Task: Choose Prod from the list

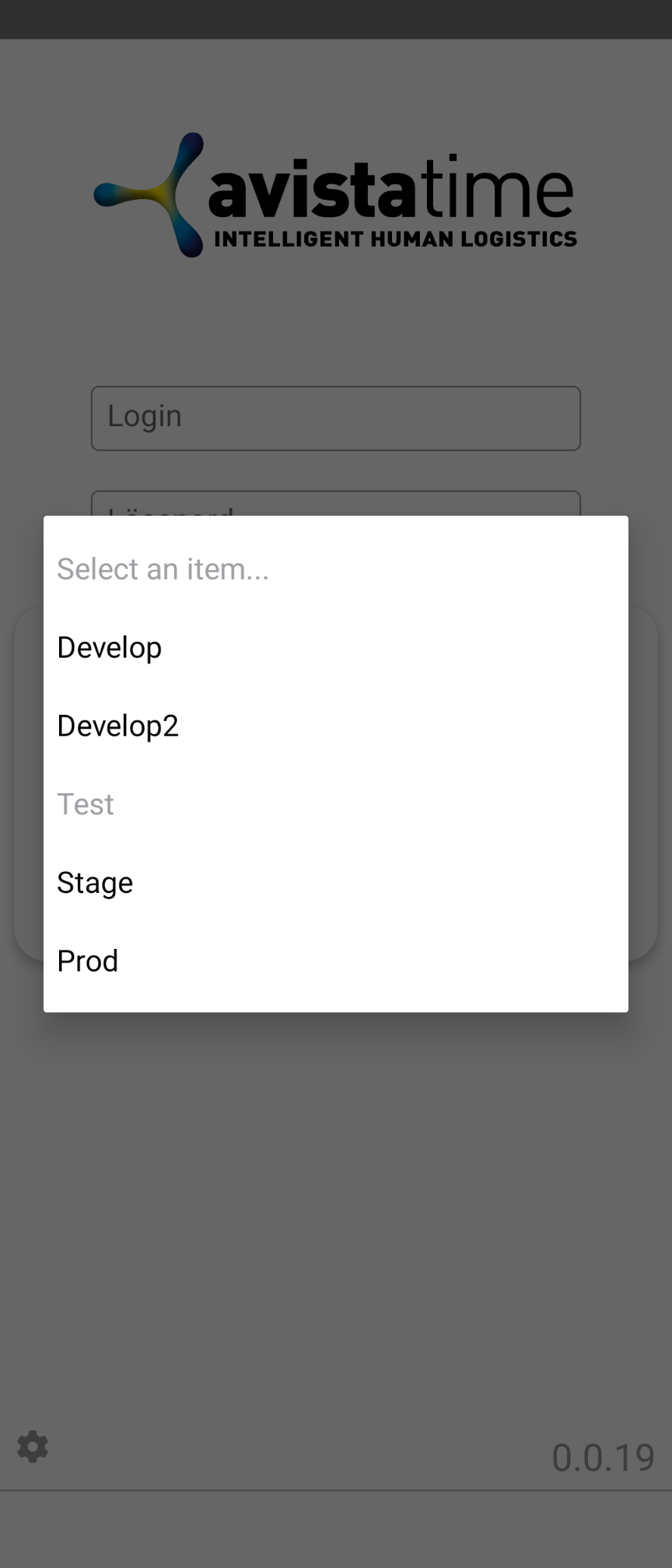Action: point(336,961)
